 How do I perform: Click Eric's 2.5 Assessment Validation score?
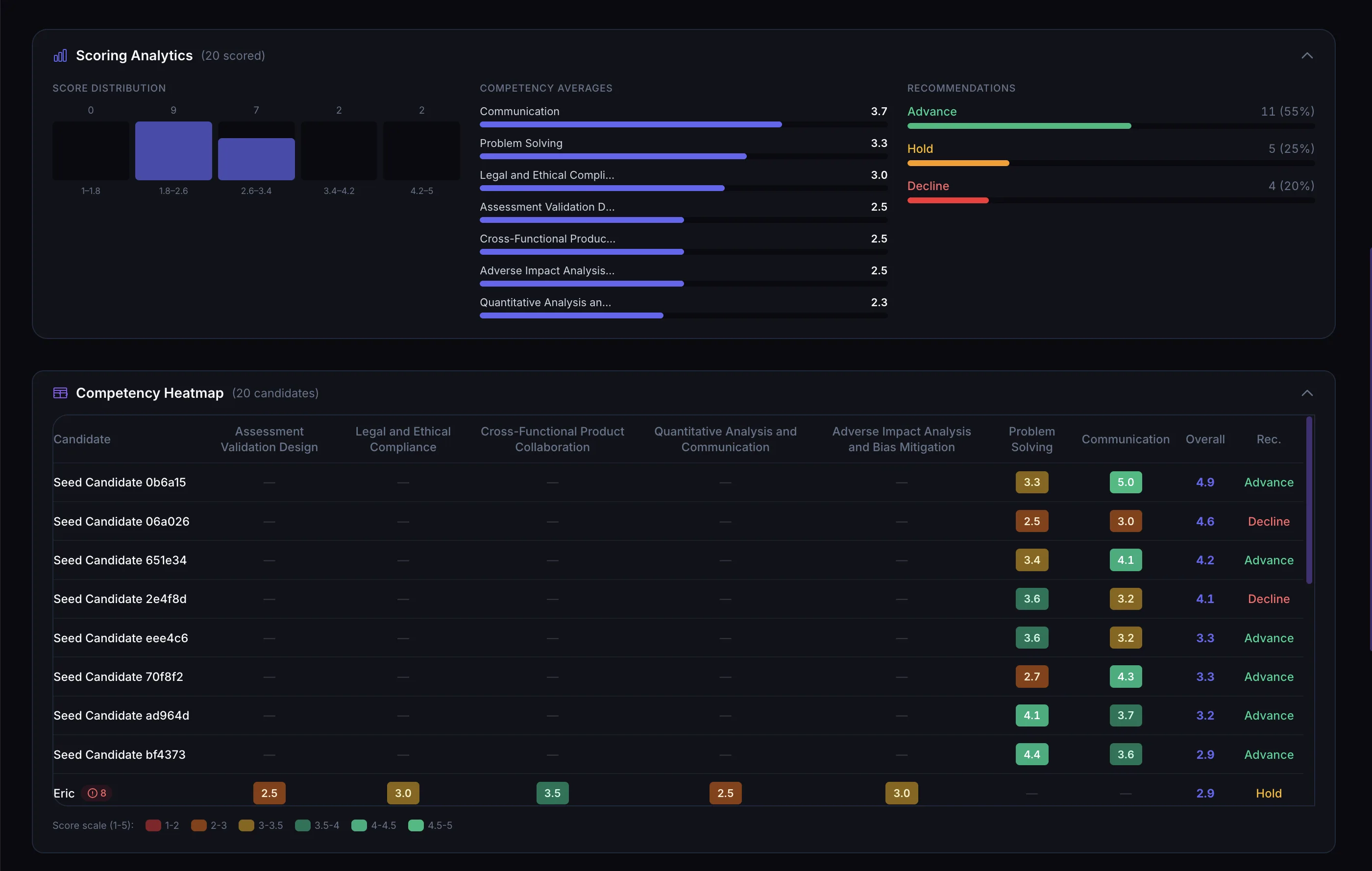(x=269, y=793)
